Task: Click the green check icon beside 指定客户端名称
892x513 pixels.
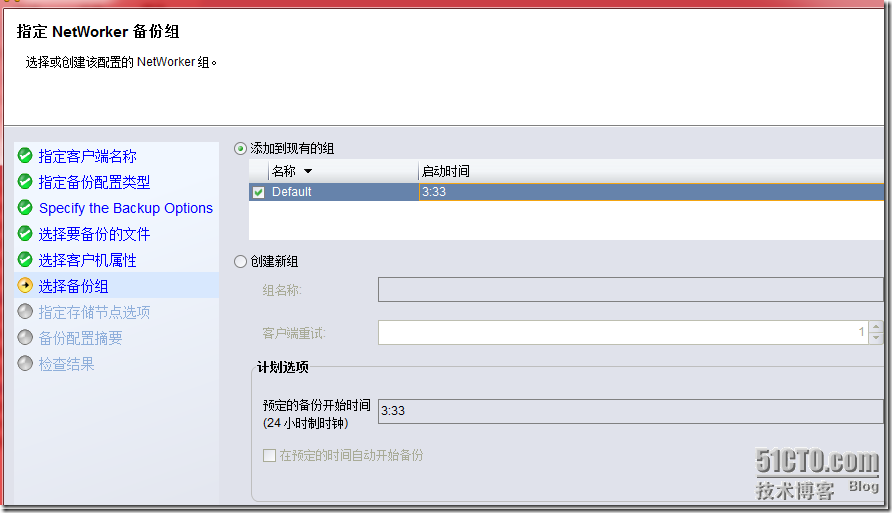Action: click(x=25, y=155)
